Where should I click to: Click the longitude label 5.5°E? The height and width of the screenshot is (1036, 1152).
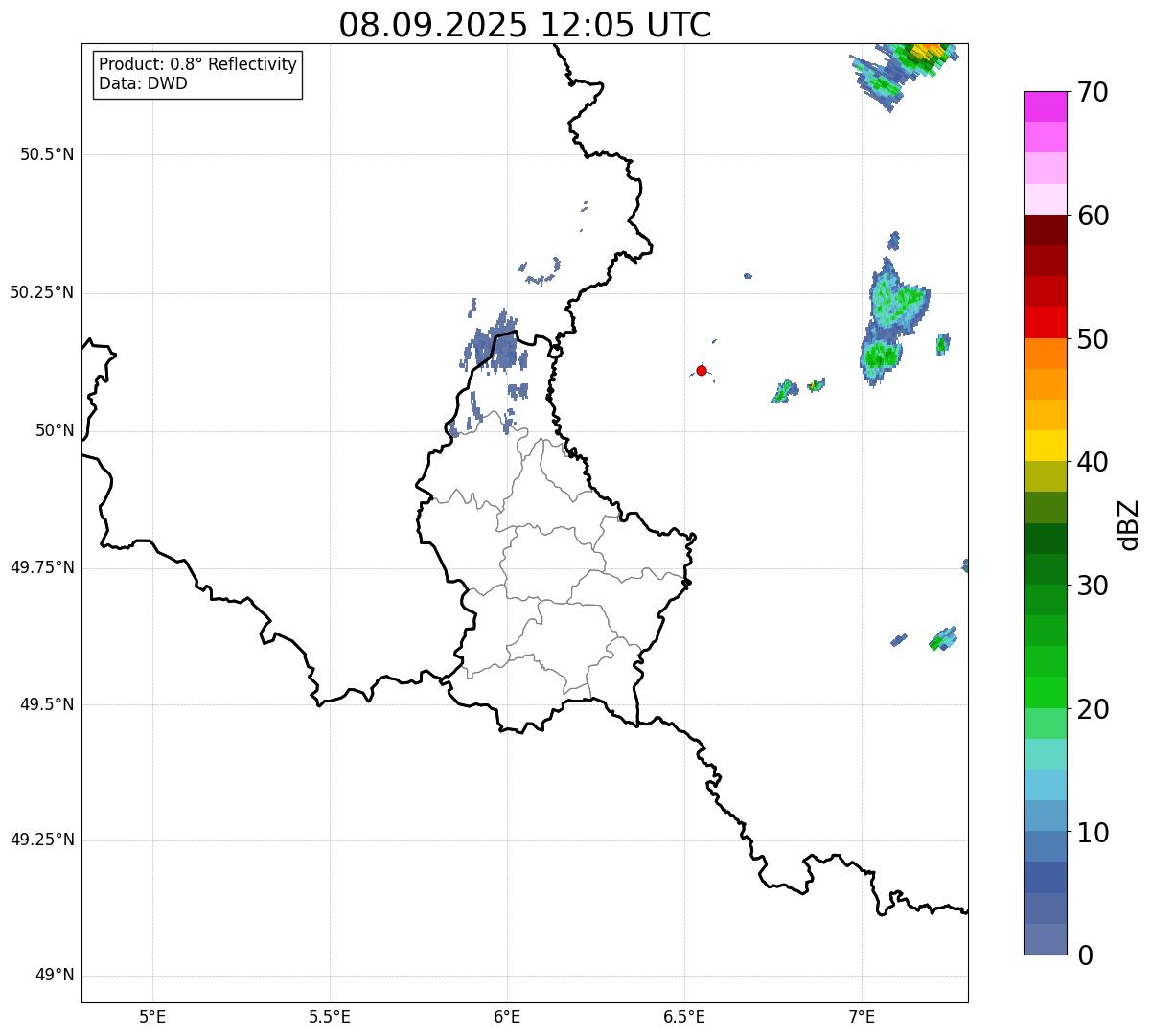coord(330,1017)
